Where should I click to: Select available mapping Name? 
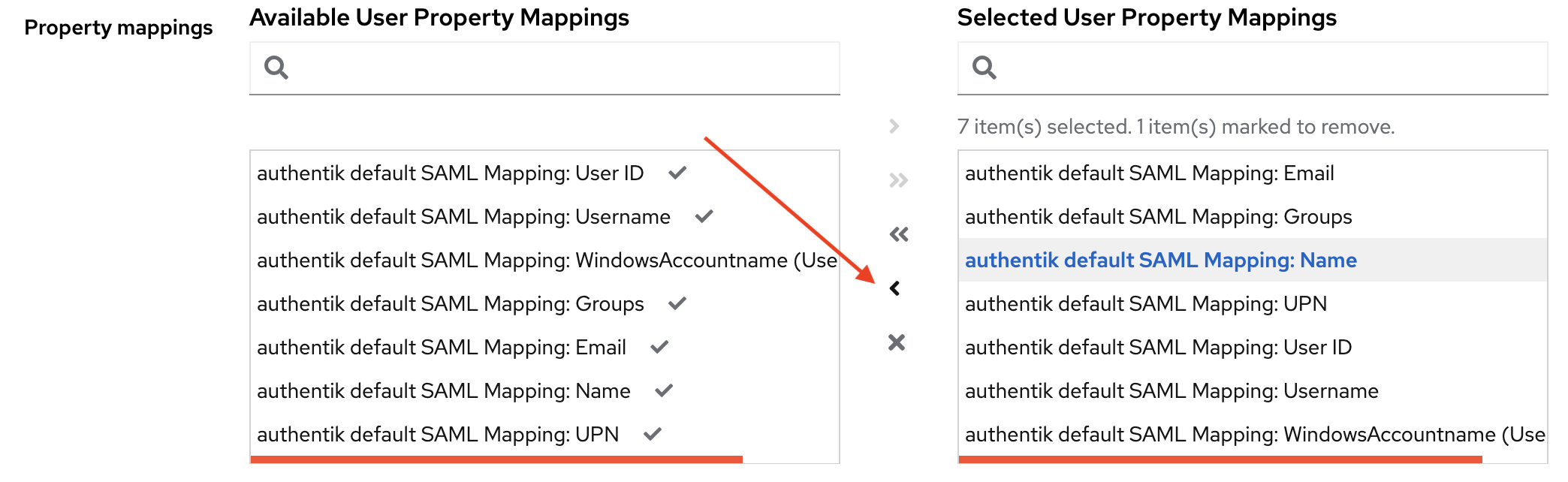pos(544,391)
